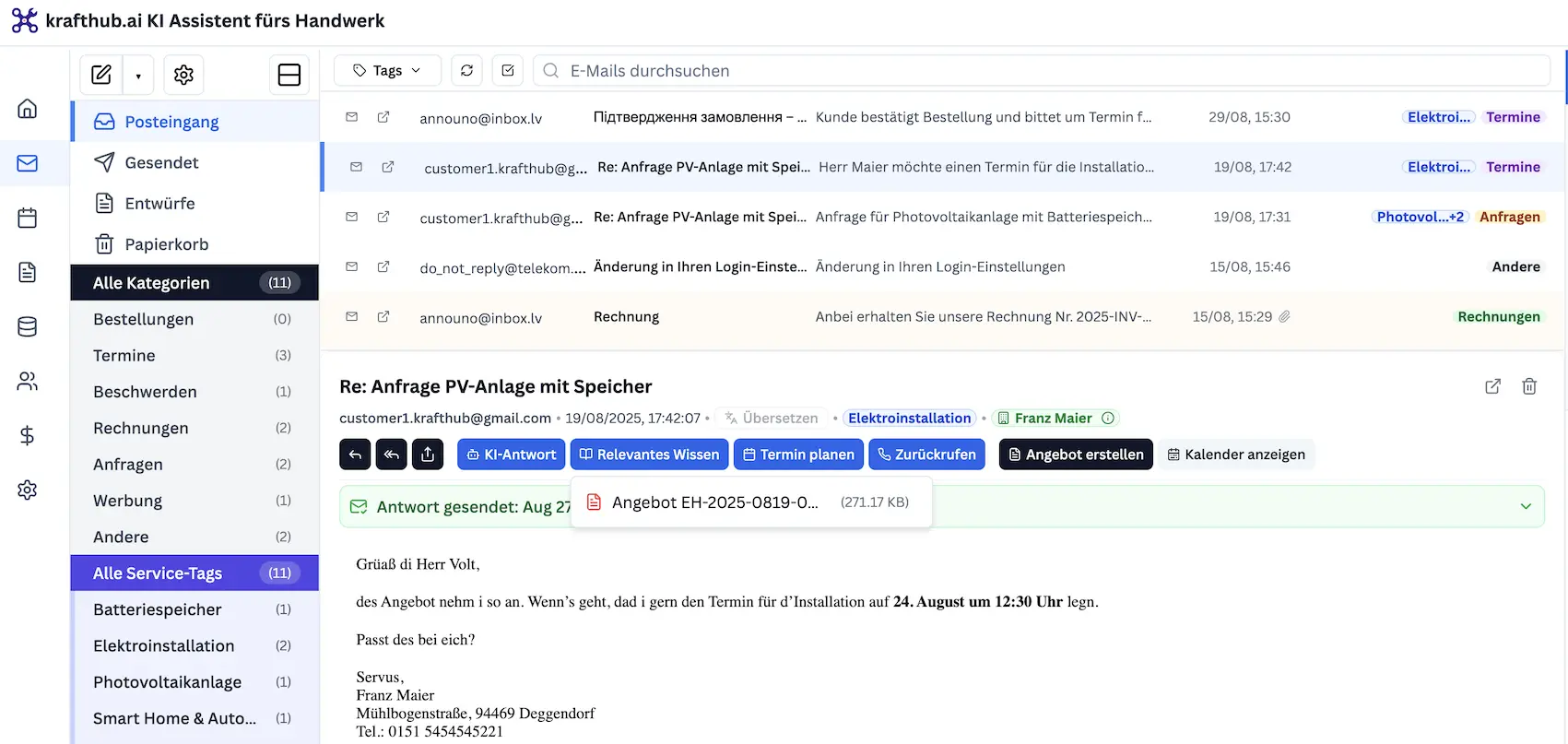Toggle the select all emails checkbox

coord(508,71)
